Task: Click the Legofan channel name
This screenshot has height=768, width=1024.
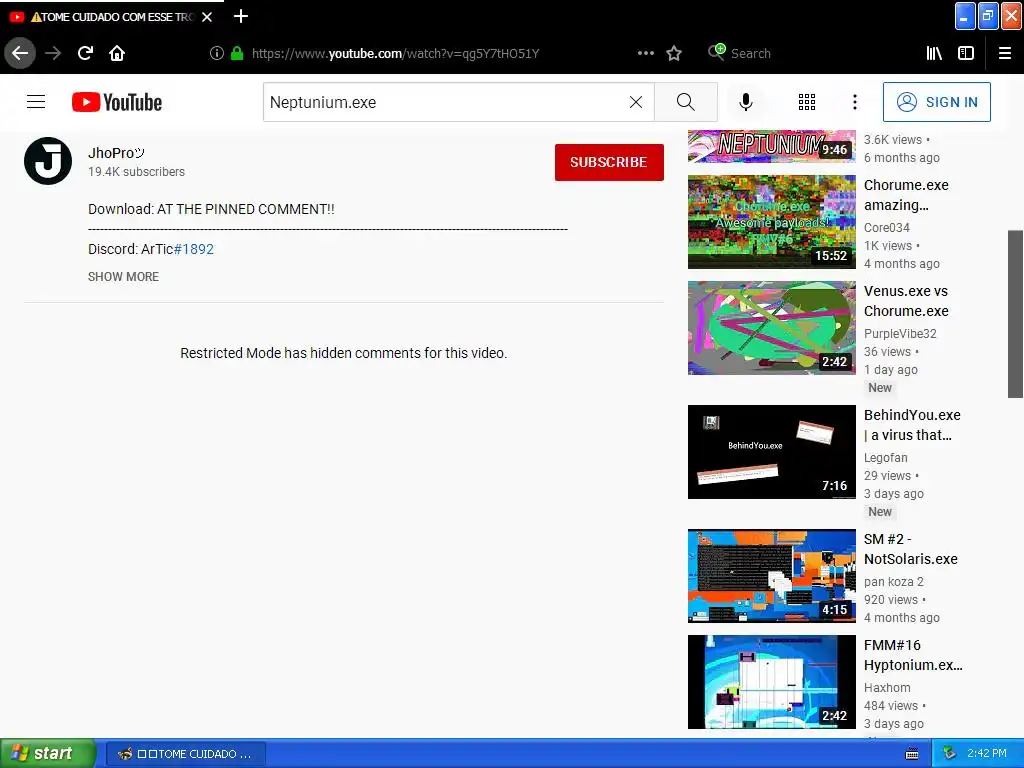Action: tap(885, 457)
